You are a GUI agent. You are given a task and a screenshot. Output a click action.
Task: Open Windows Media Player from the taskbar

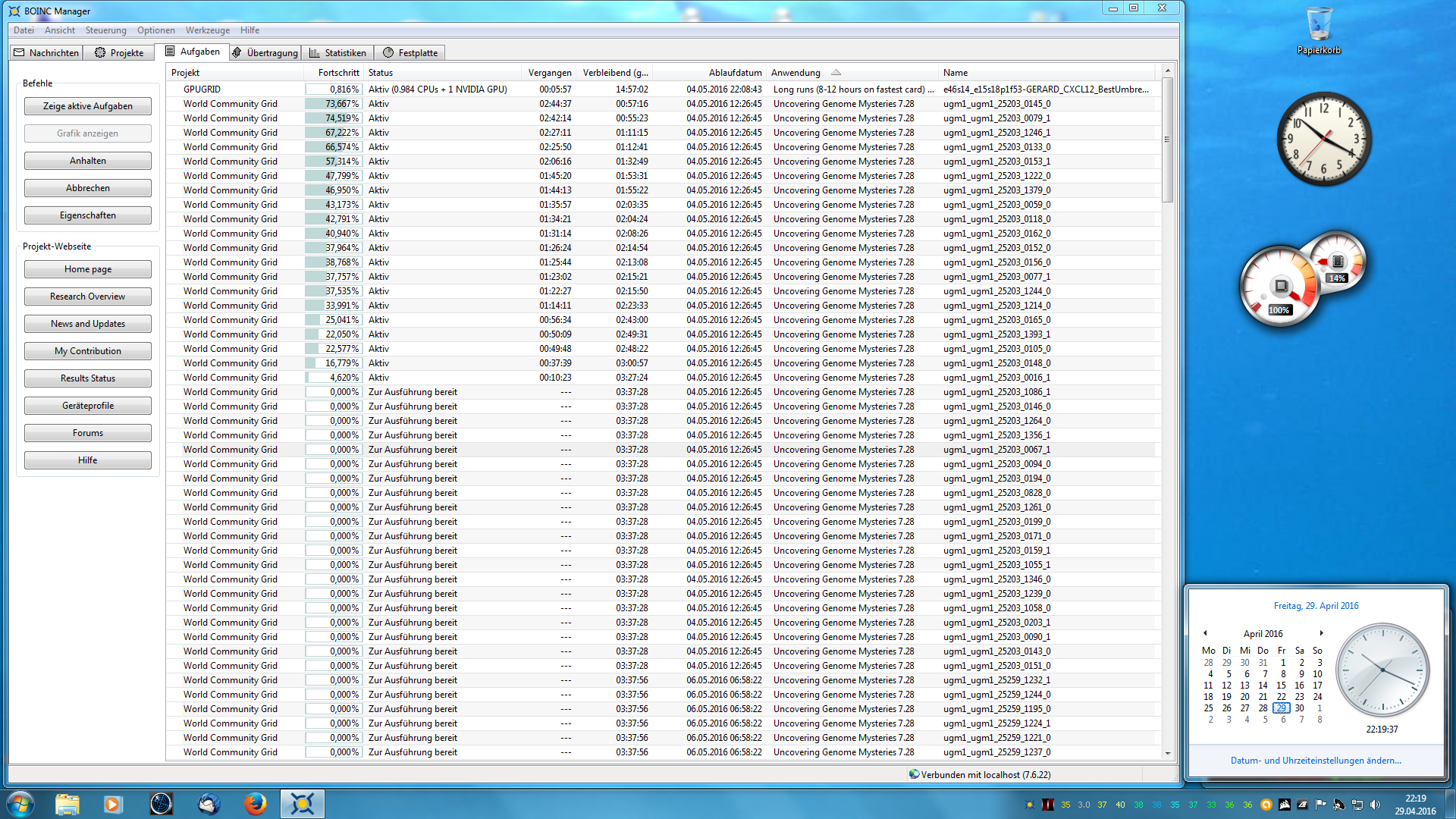[114, 804]
